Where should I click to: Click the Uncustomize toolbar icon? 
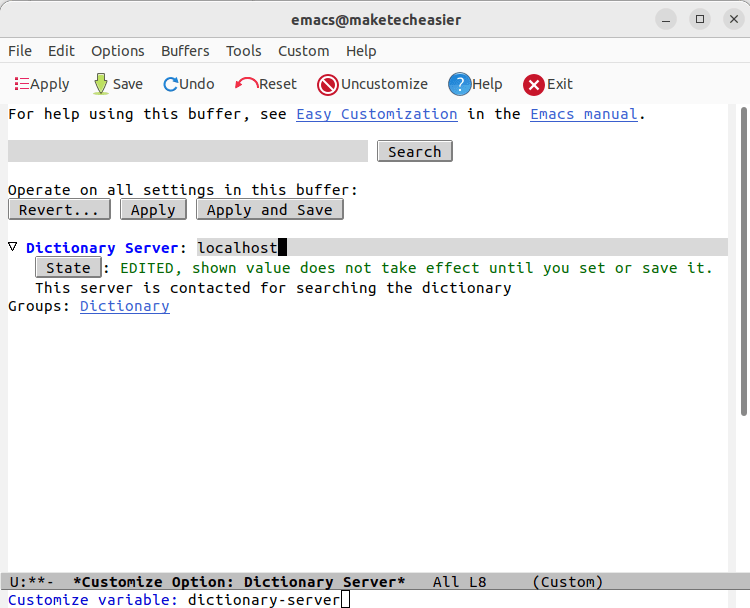coord(372,84)
